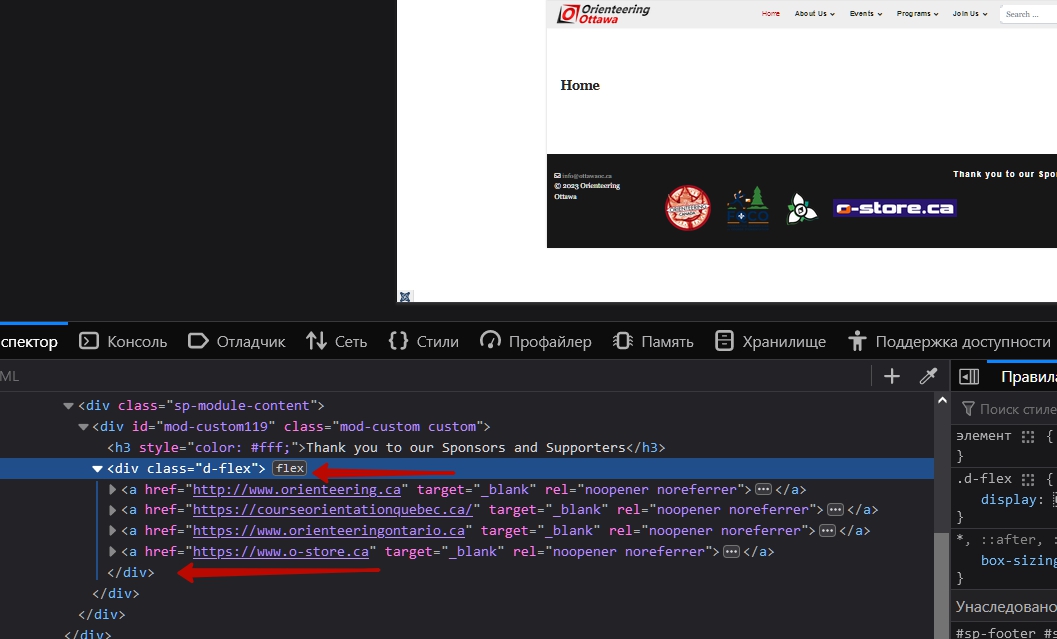The height and width of the screenshot is (639, 1057).
Task: Open the Programs dropdown menu
Action: (x=917, y=14)
